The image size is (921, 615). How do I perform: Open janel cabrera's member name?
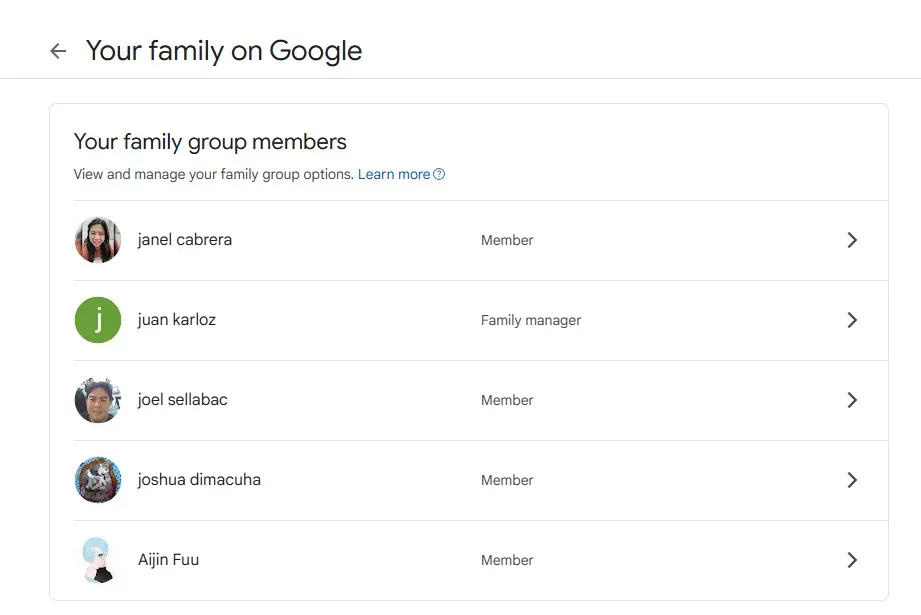[x=185, y=240]
